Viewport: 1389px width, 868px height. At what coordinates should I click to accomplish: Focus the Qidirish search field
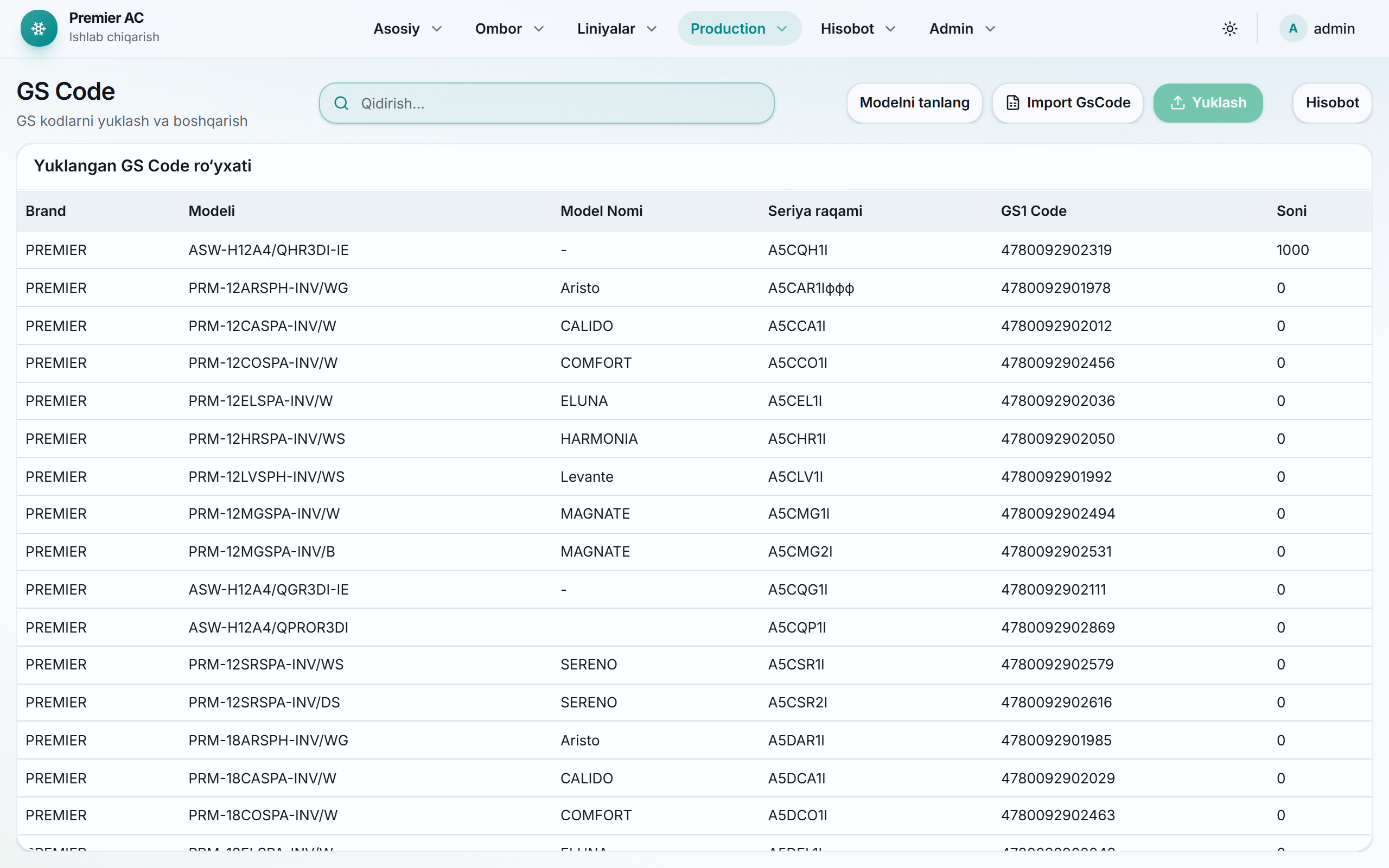click(546, 103)
